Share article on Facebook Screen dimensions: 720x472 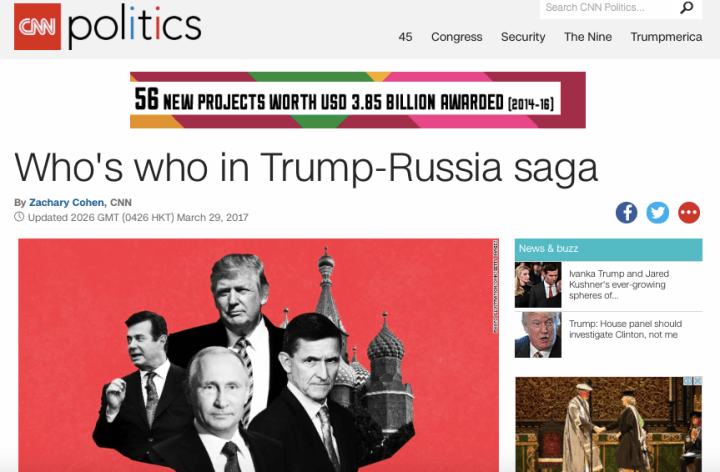tap(626, 213)
